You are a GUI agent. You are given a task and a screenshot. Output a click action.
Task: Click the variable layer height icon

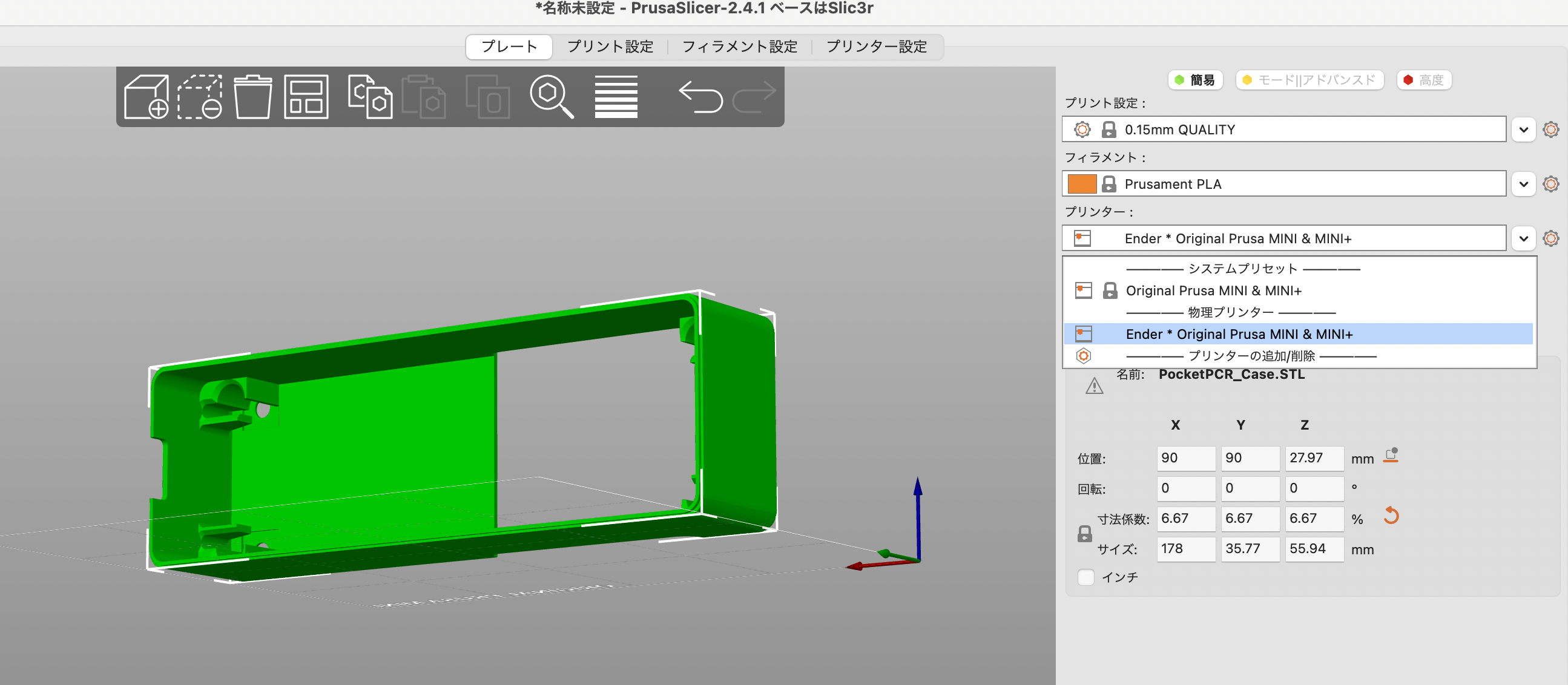(616, 97)
